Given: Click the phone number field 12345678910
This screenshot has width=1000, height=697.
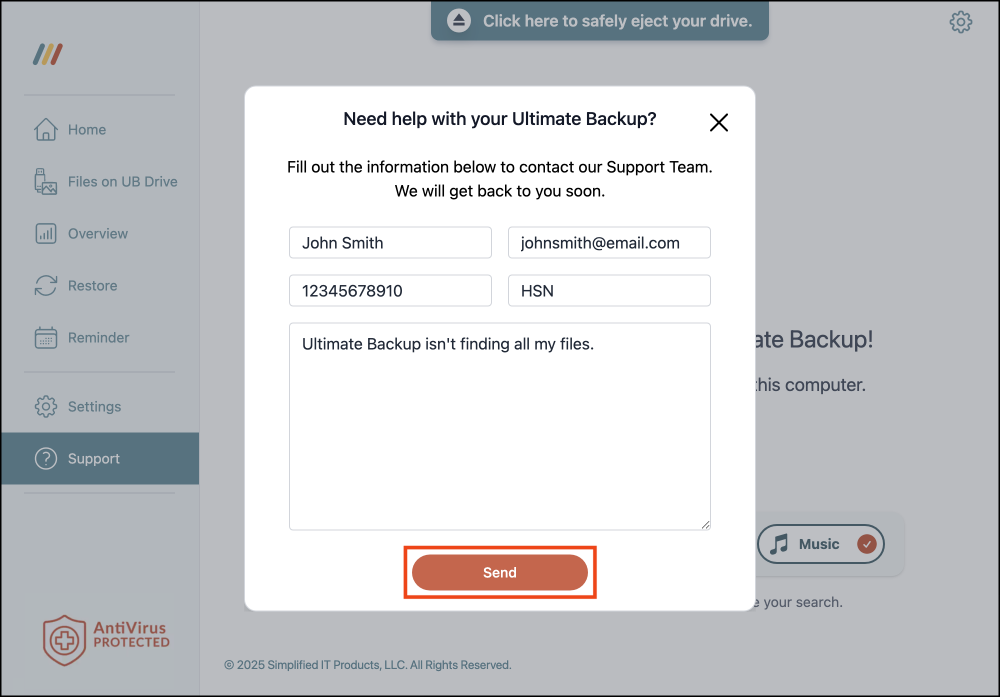Looking at the screenshot, I should pyautogui.click(x=390, y=291).
